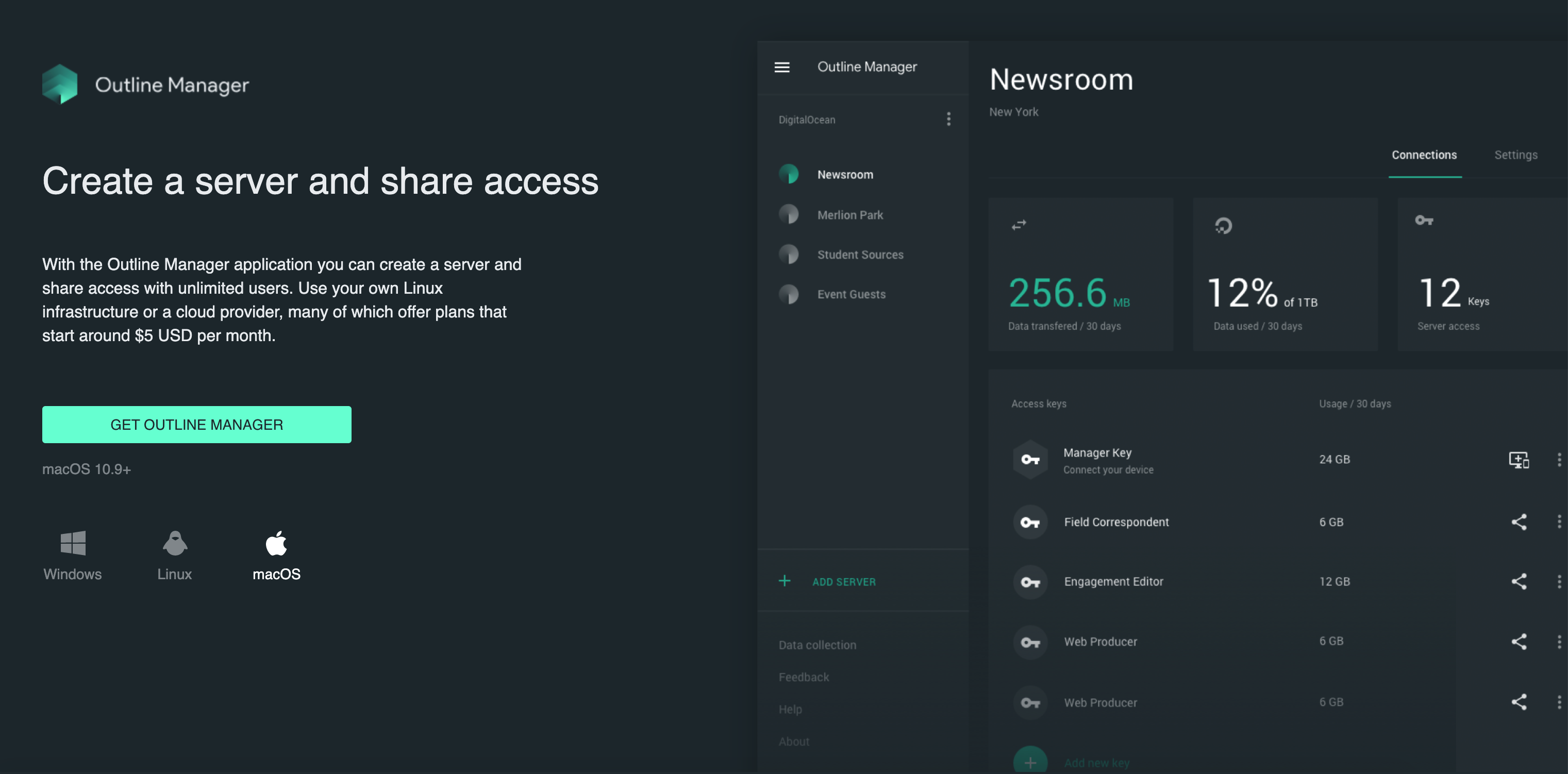Click the 12 GB usage for Engagement Editor
The width and height of the screenshot is (1568, 774).
coord(1335,582)
